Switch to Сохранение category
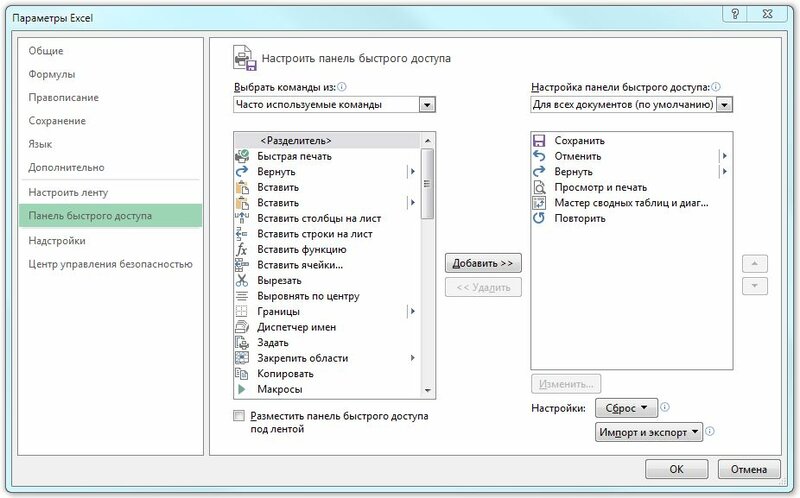This screenshot has height=498, width=800. 57,121
